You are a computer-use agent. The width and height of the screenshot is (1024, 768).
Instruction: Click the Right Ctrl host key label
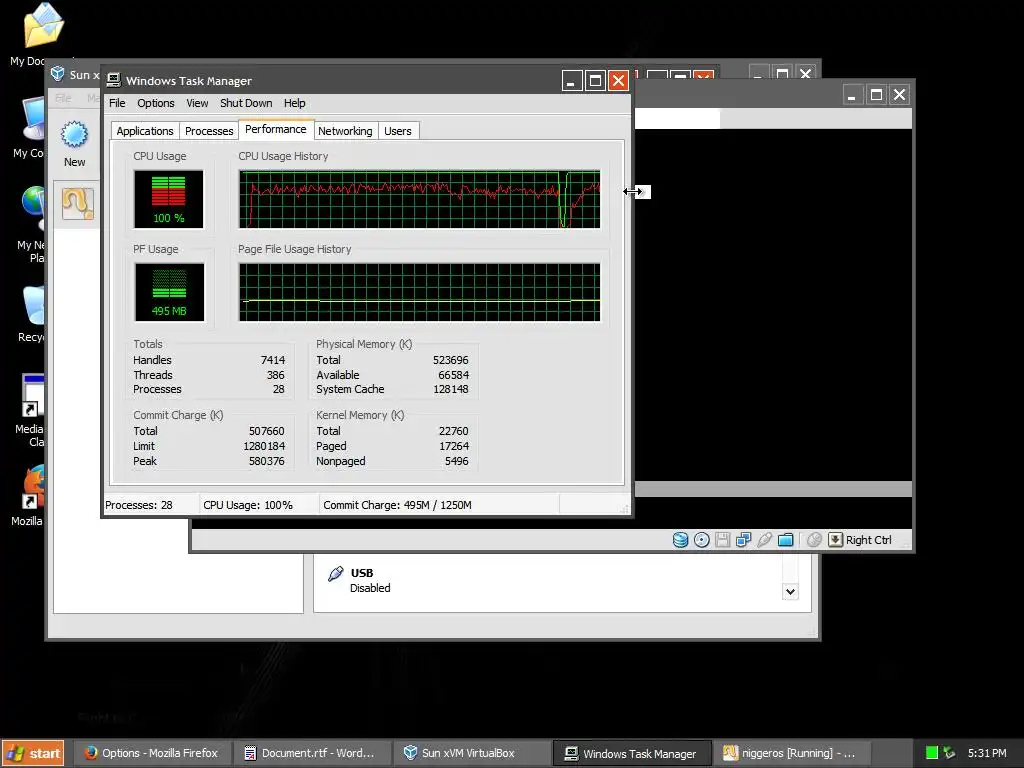pos(869,540)
